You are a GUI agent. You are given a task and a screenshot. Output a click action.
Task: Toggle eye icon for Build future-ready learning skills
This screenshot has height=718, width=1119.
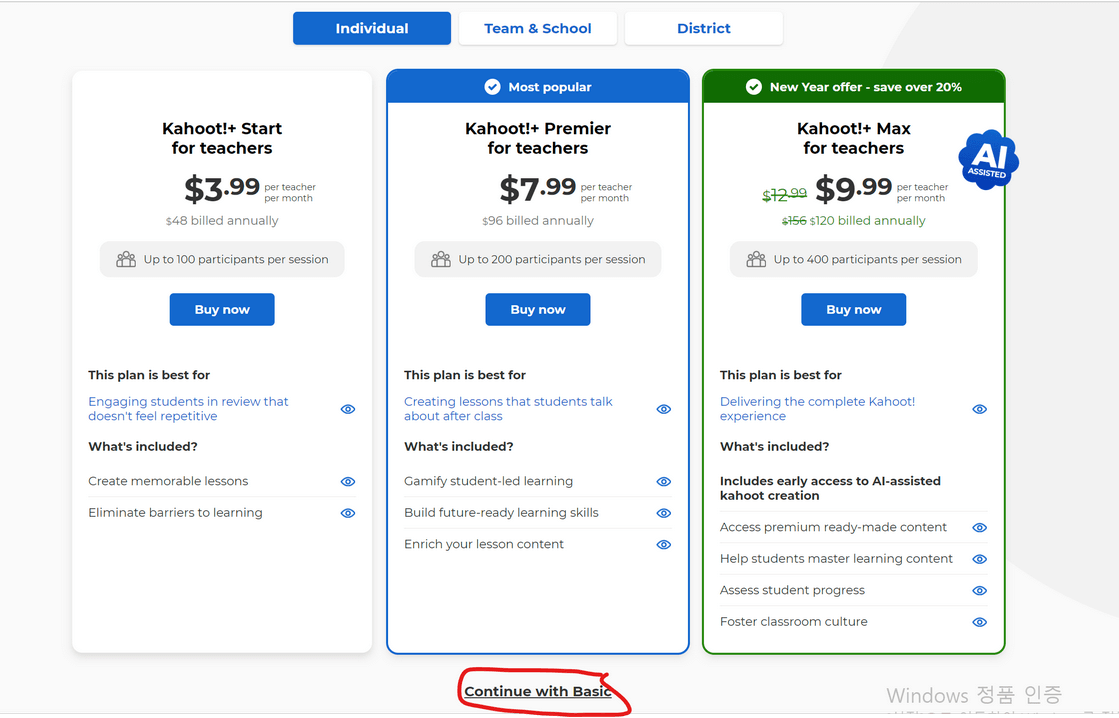664,513
